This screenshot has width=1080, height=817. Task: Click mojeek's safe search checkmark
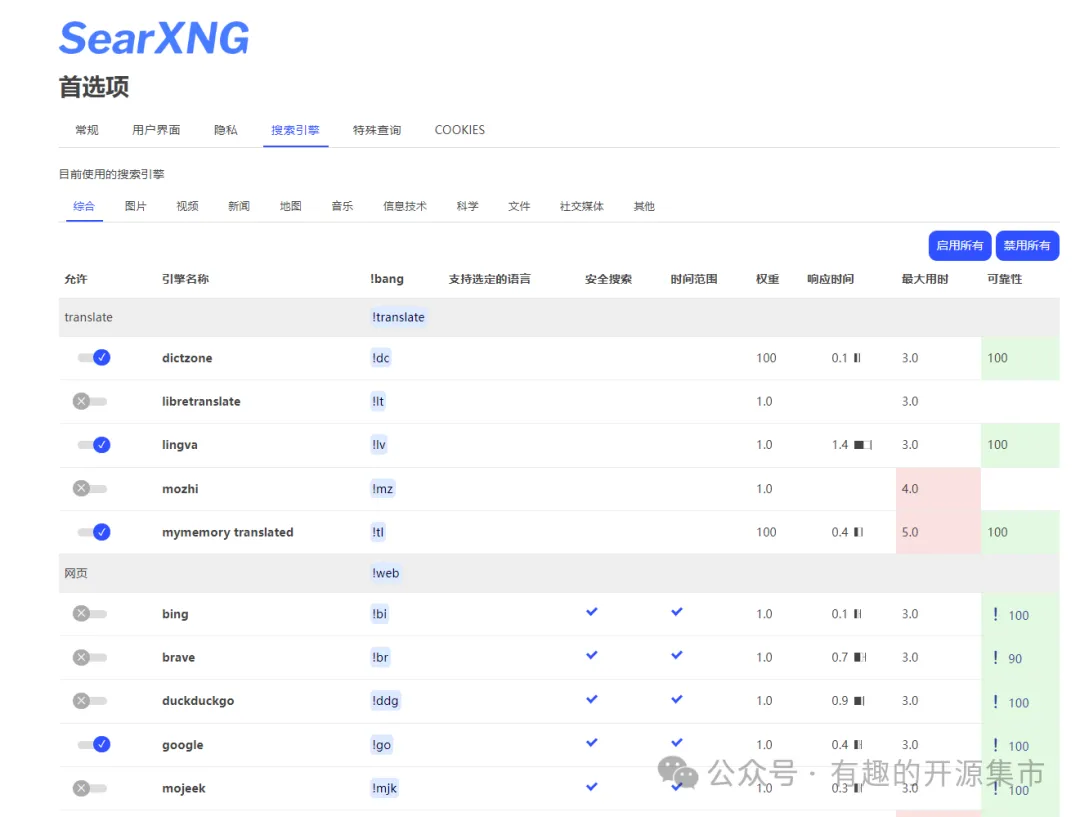592,787
